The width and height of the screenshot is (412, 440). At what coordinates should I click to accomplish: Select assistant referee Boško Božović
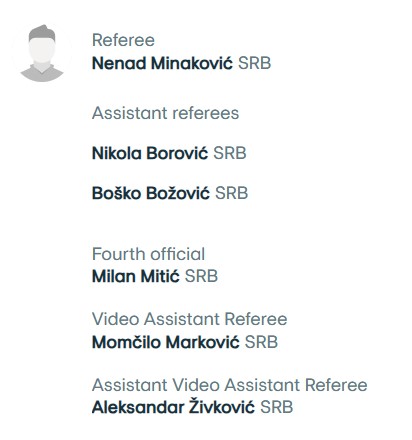coord(151,193)
